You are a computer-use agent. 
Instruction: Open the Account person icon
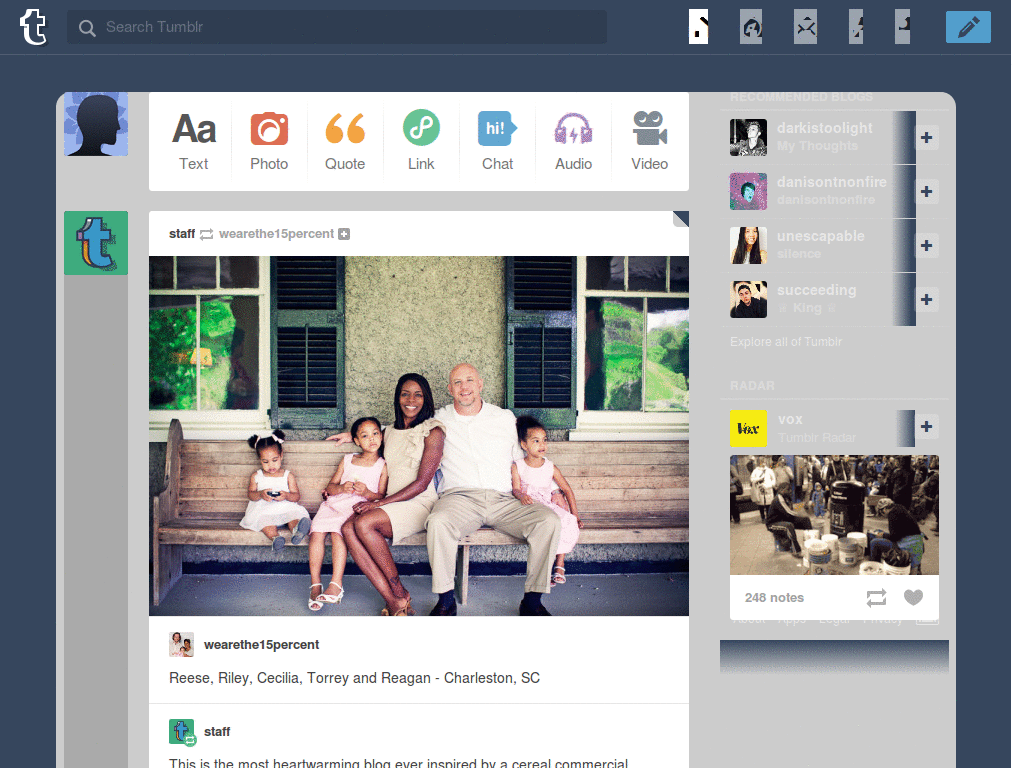tap(903, 27)
